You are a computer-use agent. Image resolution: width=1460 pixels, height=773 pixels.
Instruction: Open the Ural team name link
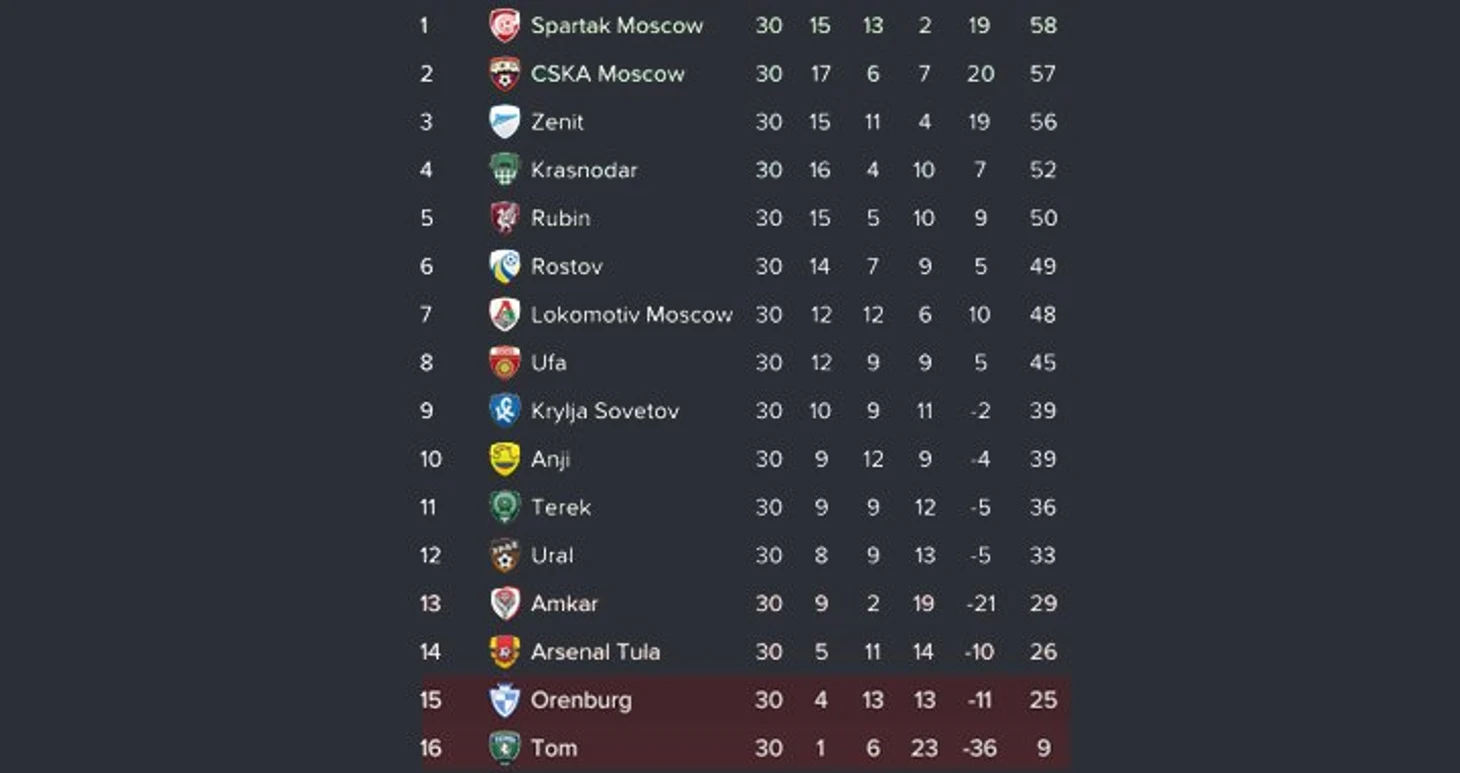(552, 555)
